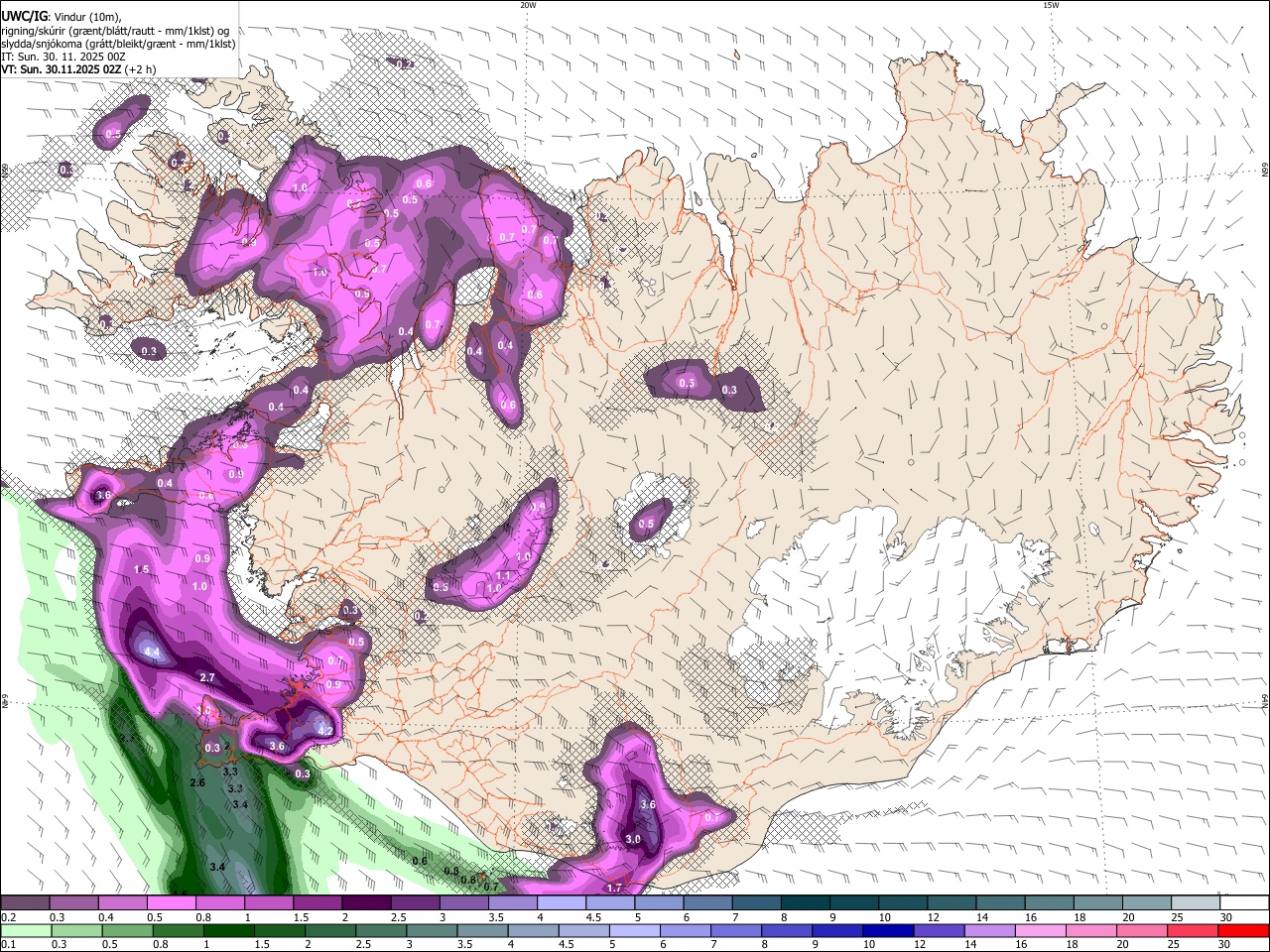Click the lavender 4–4.5 swatch in the snow scale
The width and height of the screenshot is (1270, 952).
[561, 903]
